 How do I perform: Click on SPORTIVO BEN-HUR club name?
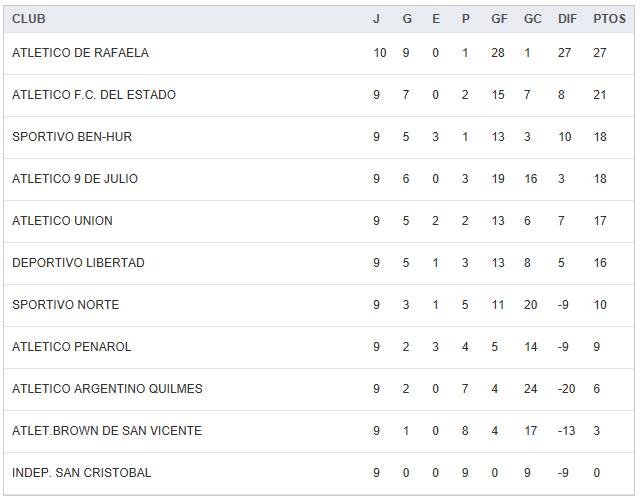(x=72, y=137)
